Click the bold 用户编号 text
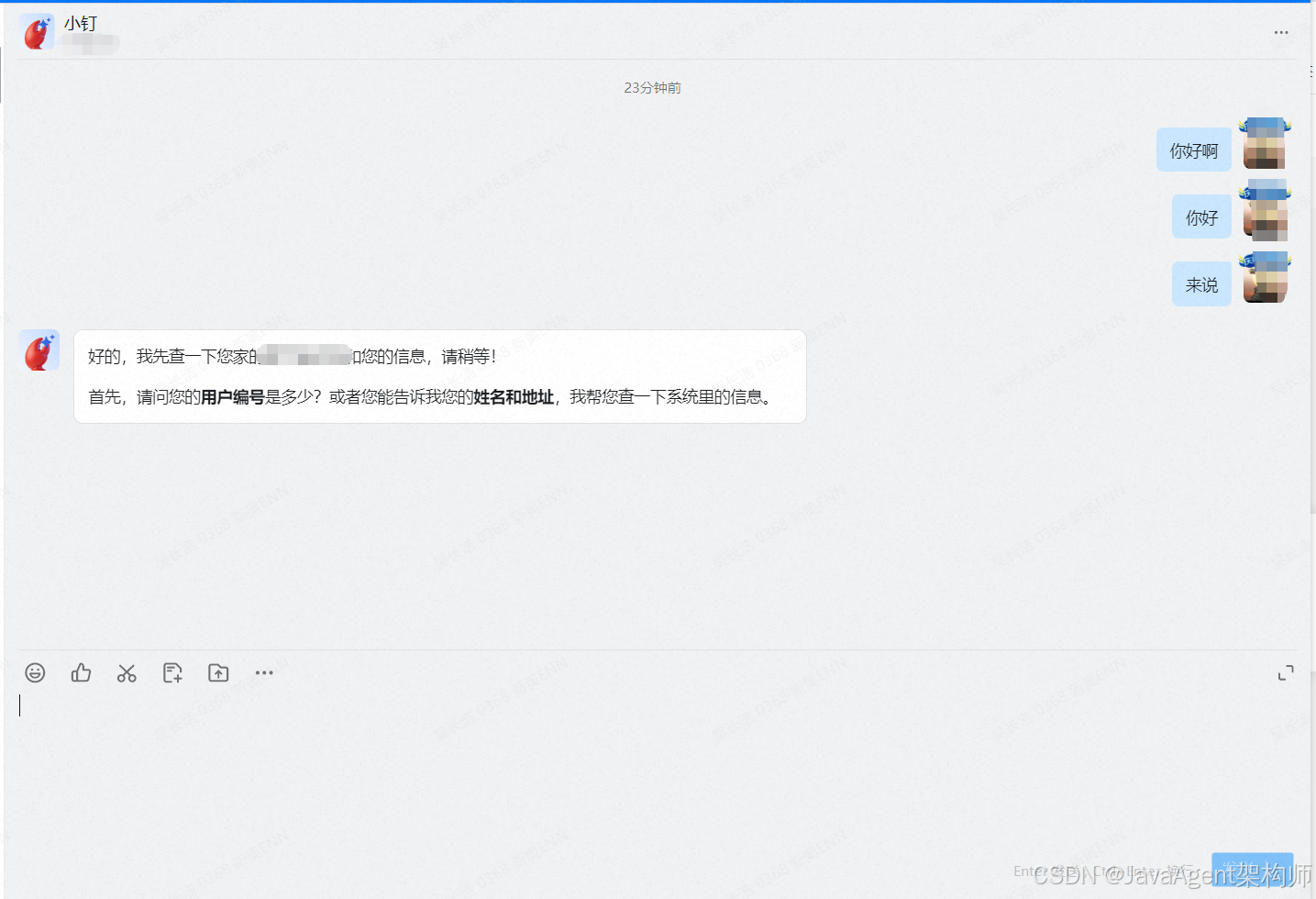 point(233,397)
